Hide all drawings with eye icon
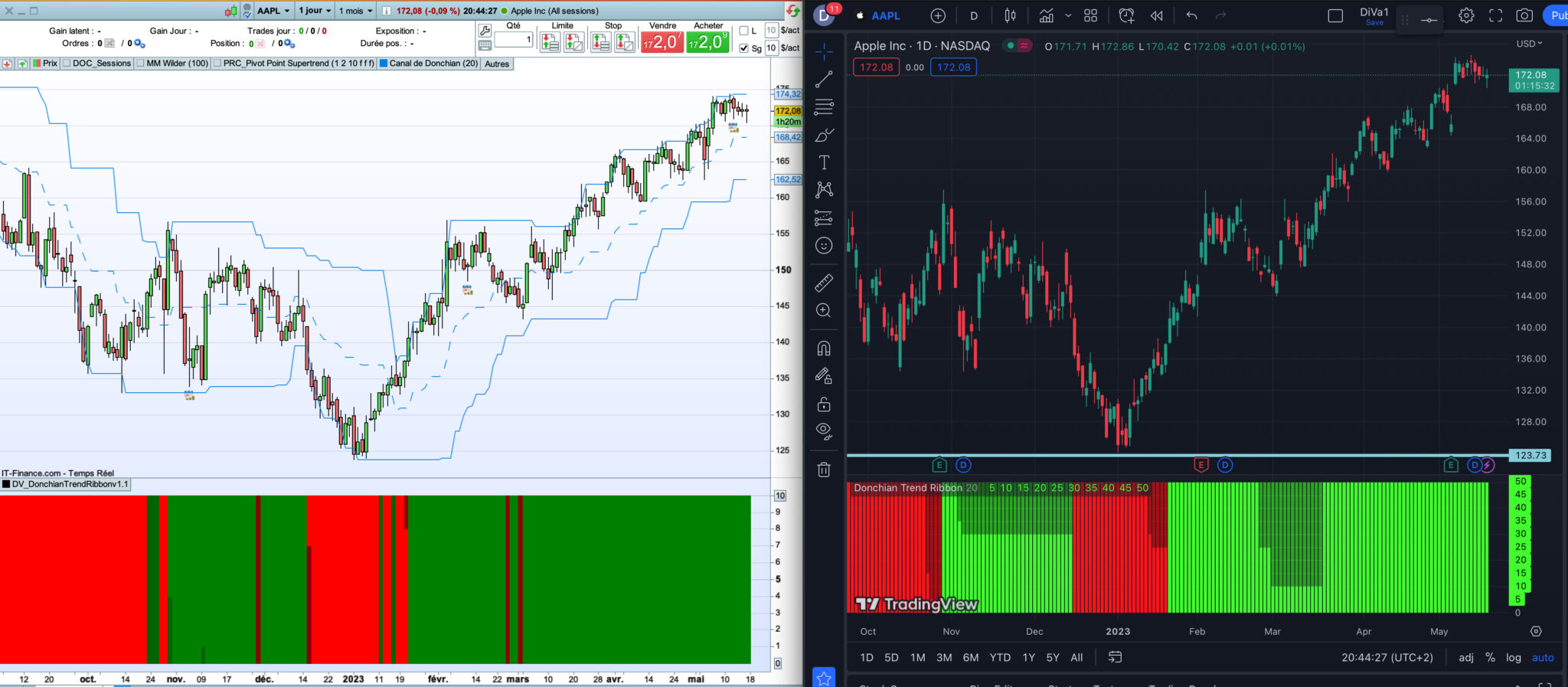 click(x=824, y=431)
